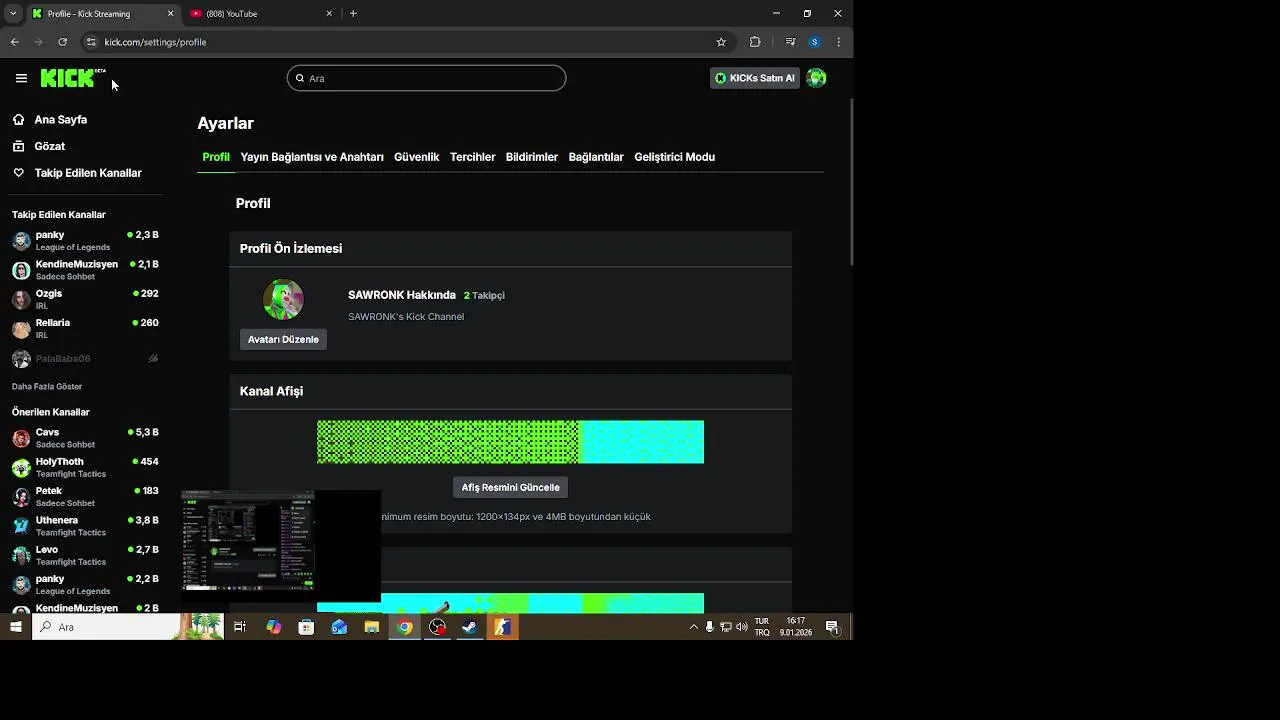Click the browse icon beside Gözat
The width and height of the screenshot is (1280, 720).
18,146
